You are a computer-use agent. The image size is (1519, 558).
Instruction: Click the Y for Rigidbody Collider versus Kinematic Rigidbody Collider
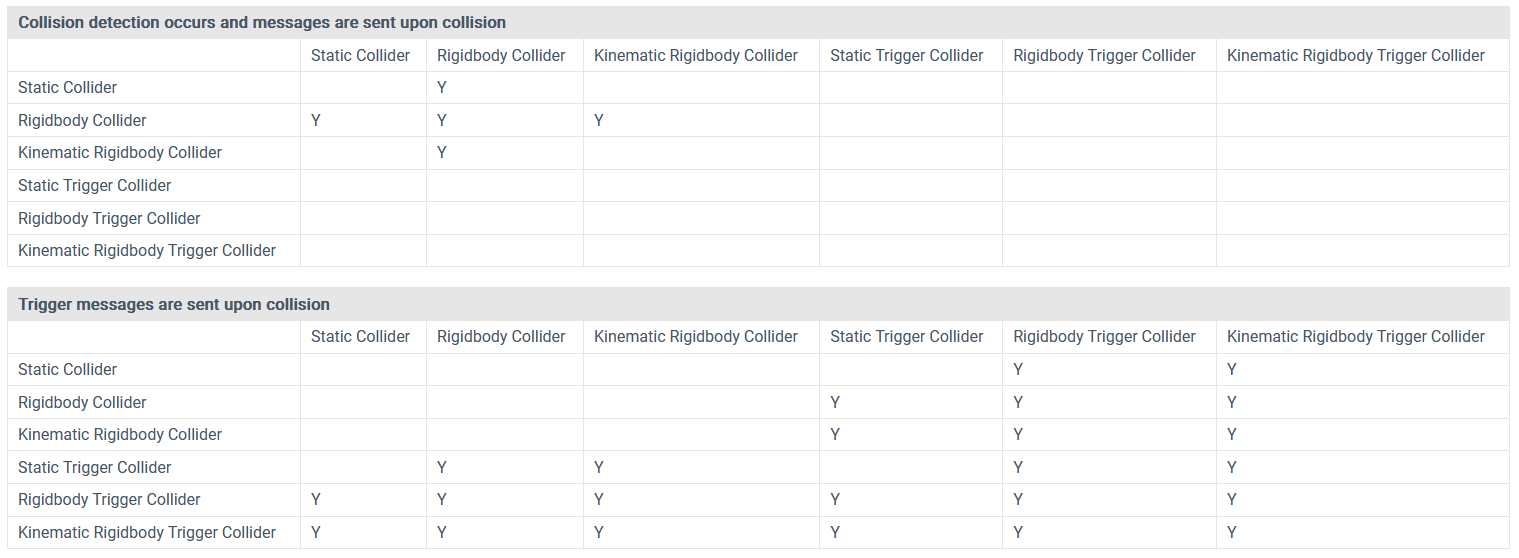click(599, 121)
